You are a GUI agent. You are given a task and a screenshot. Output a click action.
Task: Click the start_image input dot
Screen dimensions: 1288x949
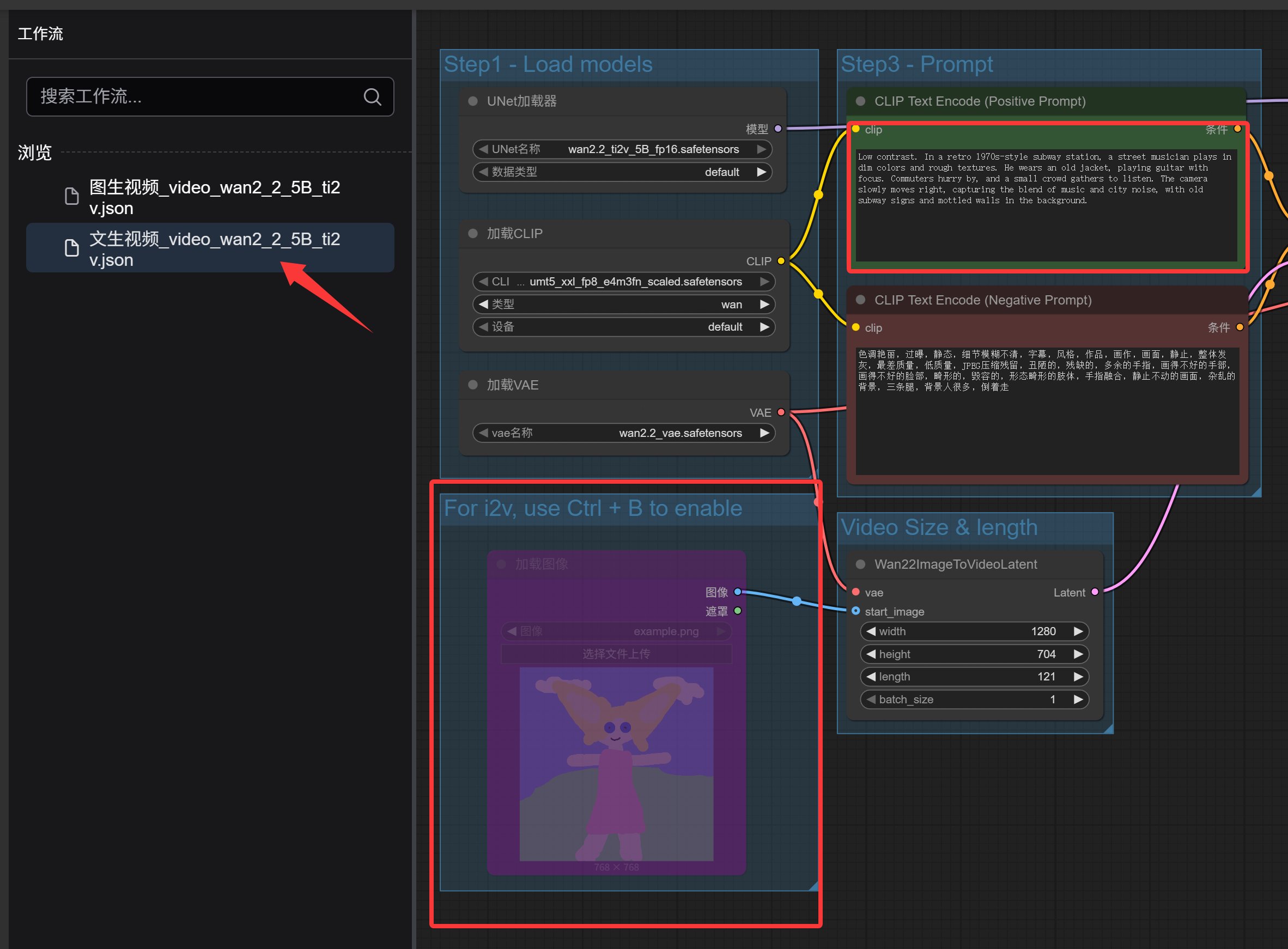(x=855, y=611)
